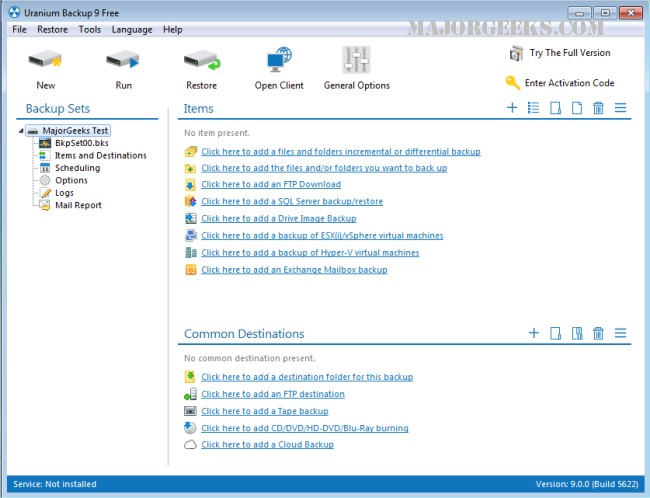Viewport: 650px width, 498px height.
Task: Click the page-with-tools icon in Common Destinations header
Action: tap(577, 333)
